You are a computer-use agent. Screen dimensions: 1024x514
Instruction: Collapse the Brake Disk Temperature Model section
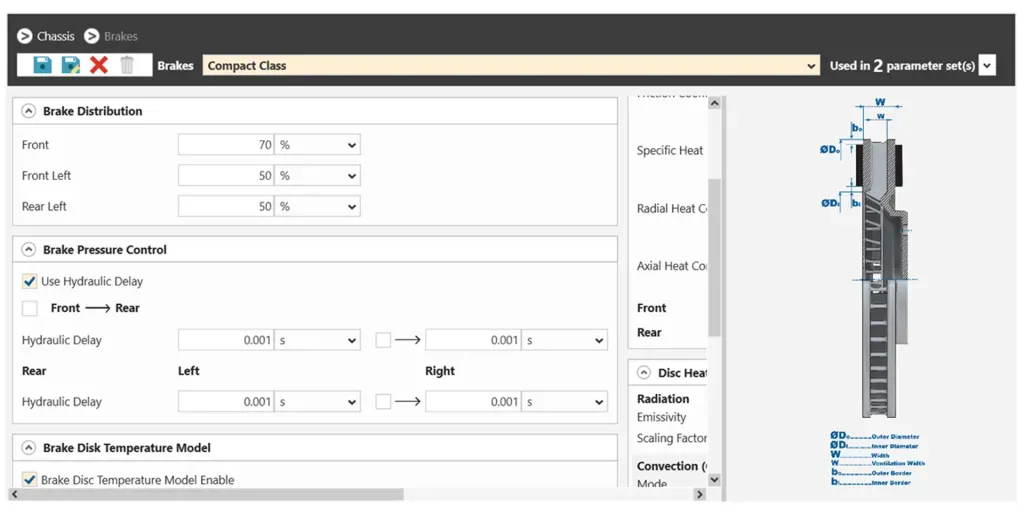tap(28, 447)
